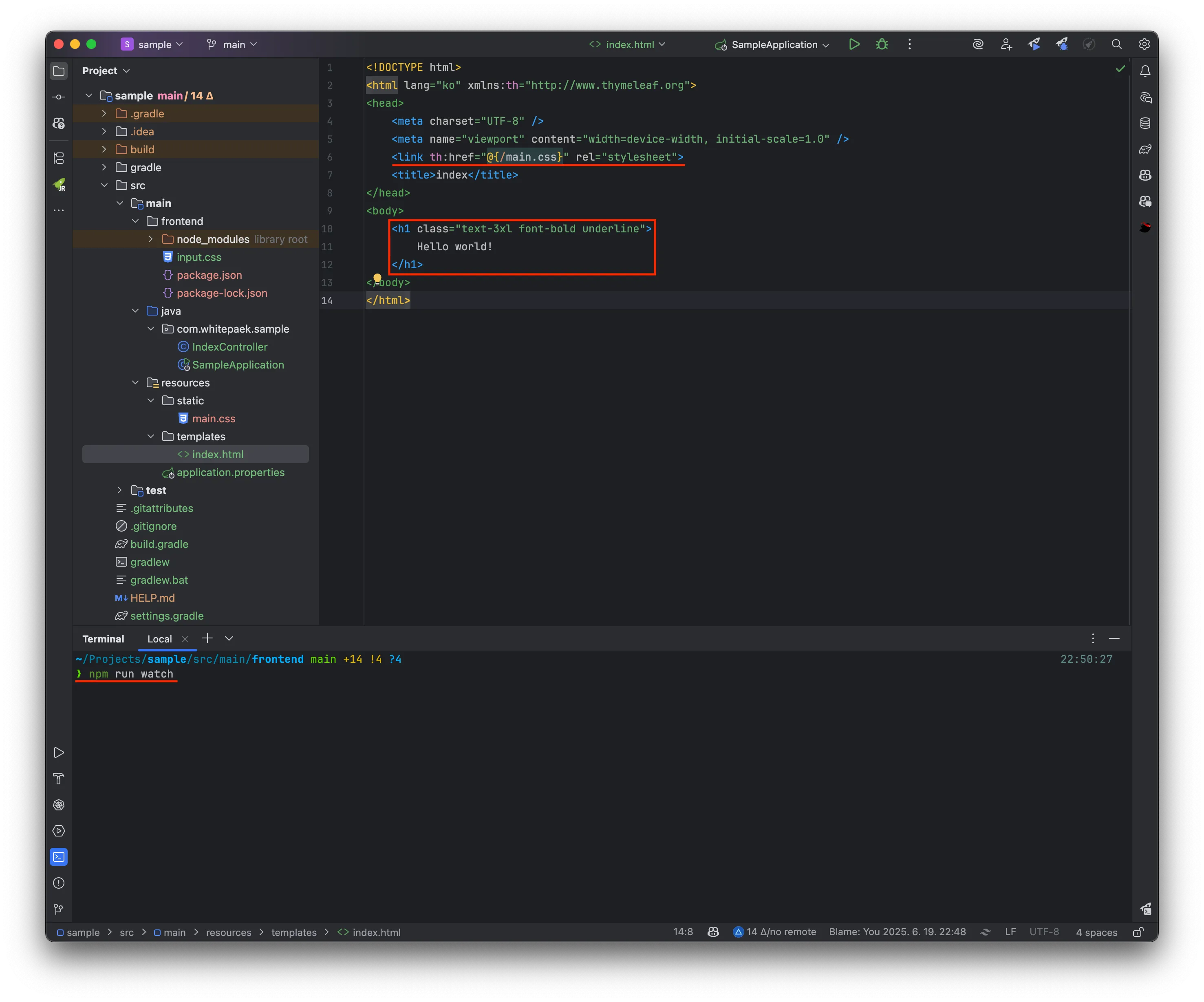1204x1002 pixels.
Task: Open the Database tool window
Action: click(1145, 124)
